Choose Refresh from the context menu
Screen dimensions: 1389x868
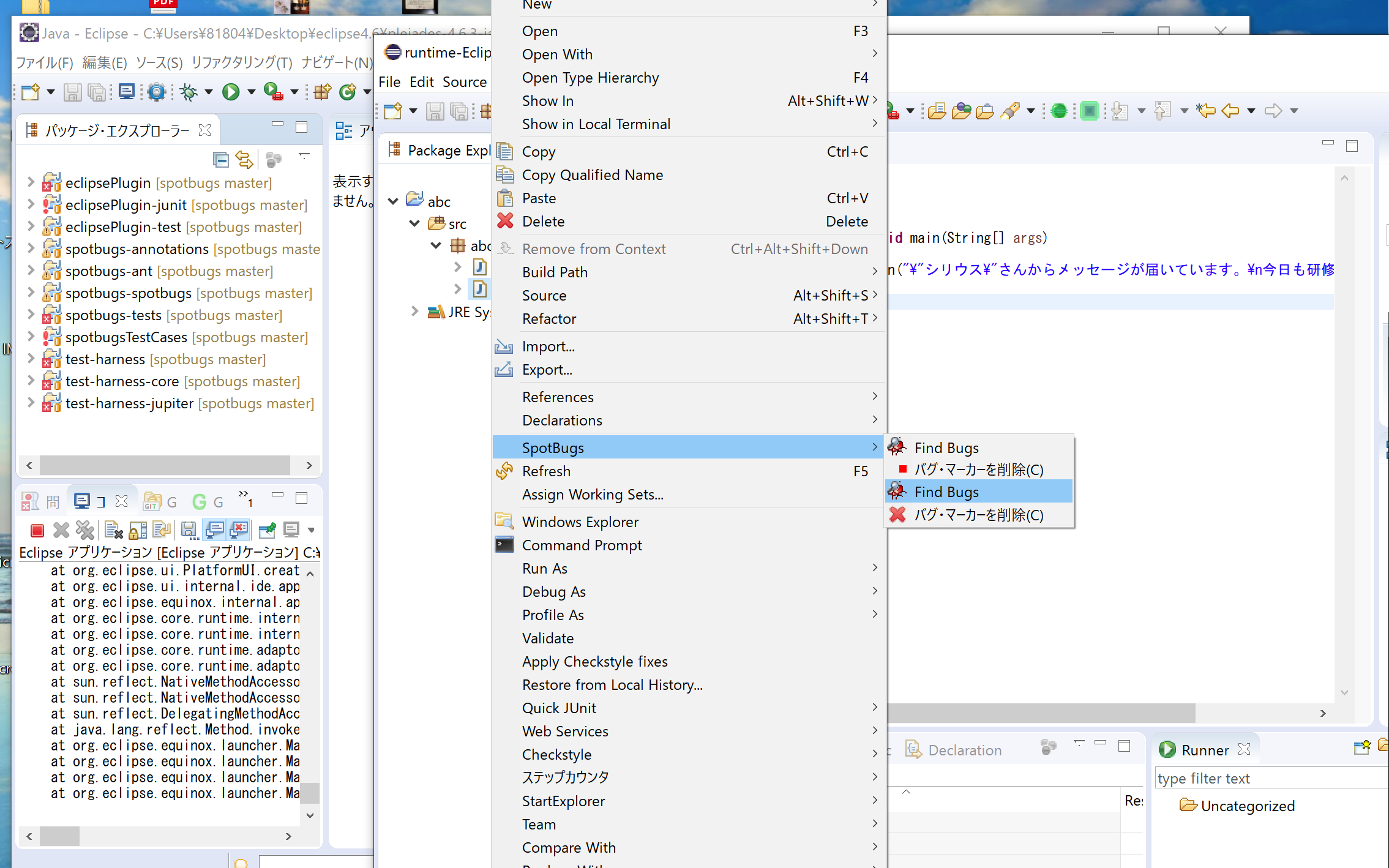[546, 471]
